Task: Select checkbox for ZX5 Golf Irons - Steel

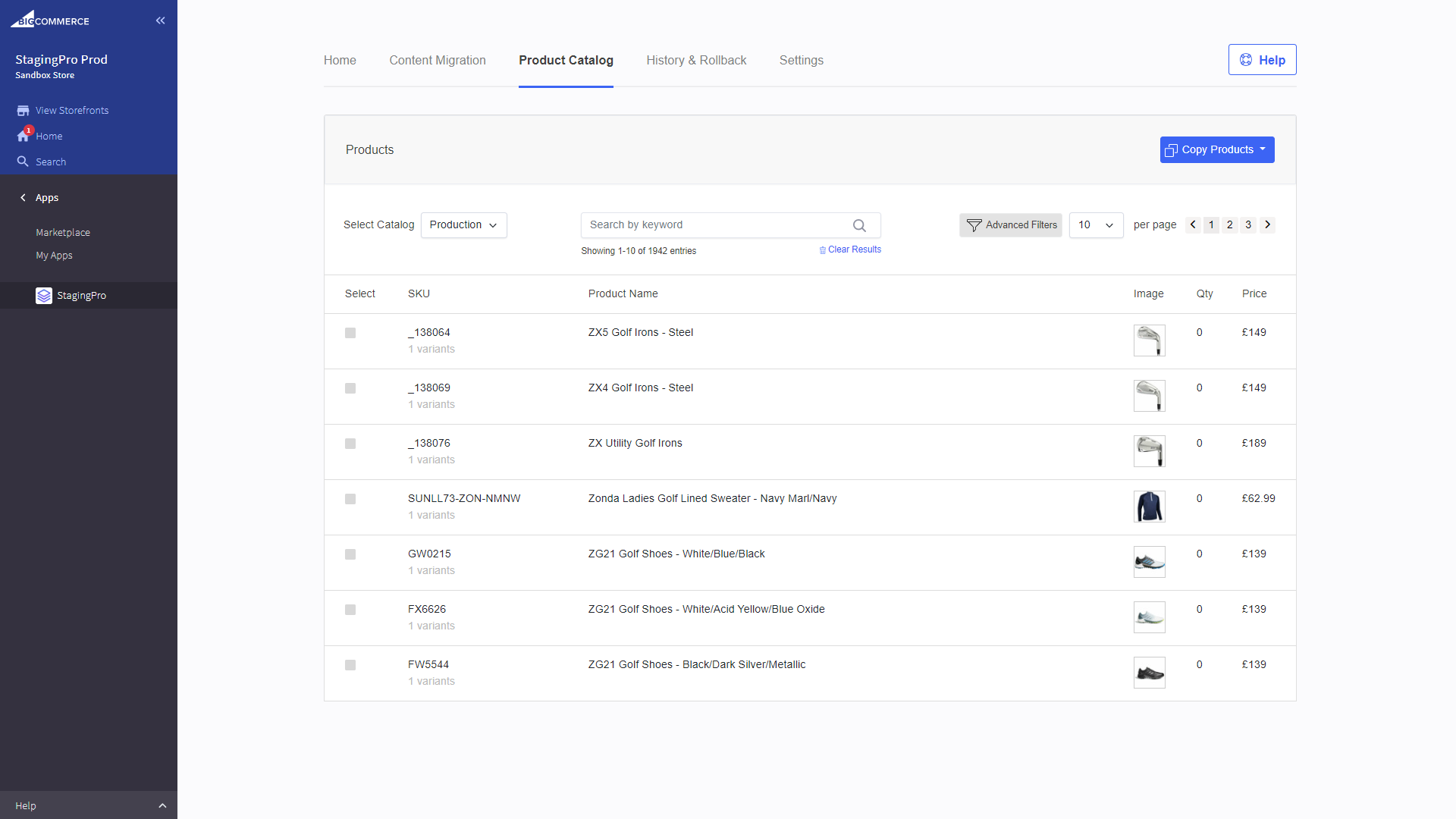Action: (x=350, y=333)
